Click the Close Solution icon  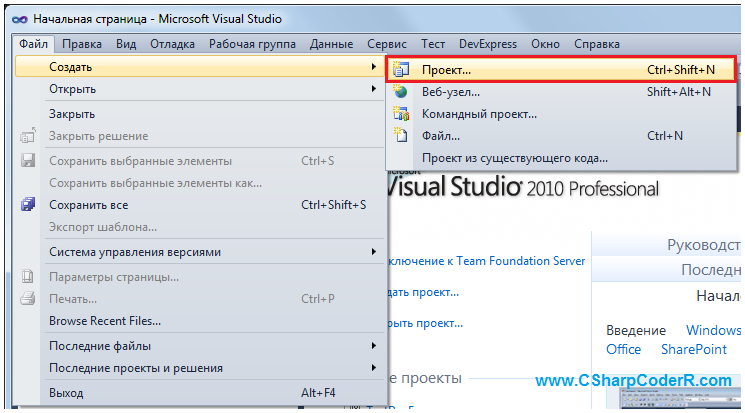click(x=28, y=136)
